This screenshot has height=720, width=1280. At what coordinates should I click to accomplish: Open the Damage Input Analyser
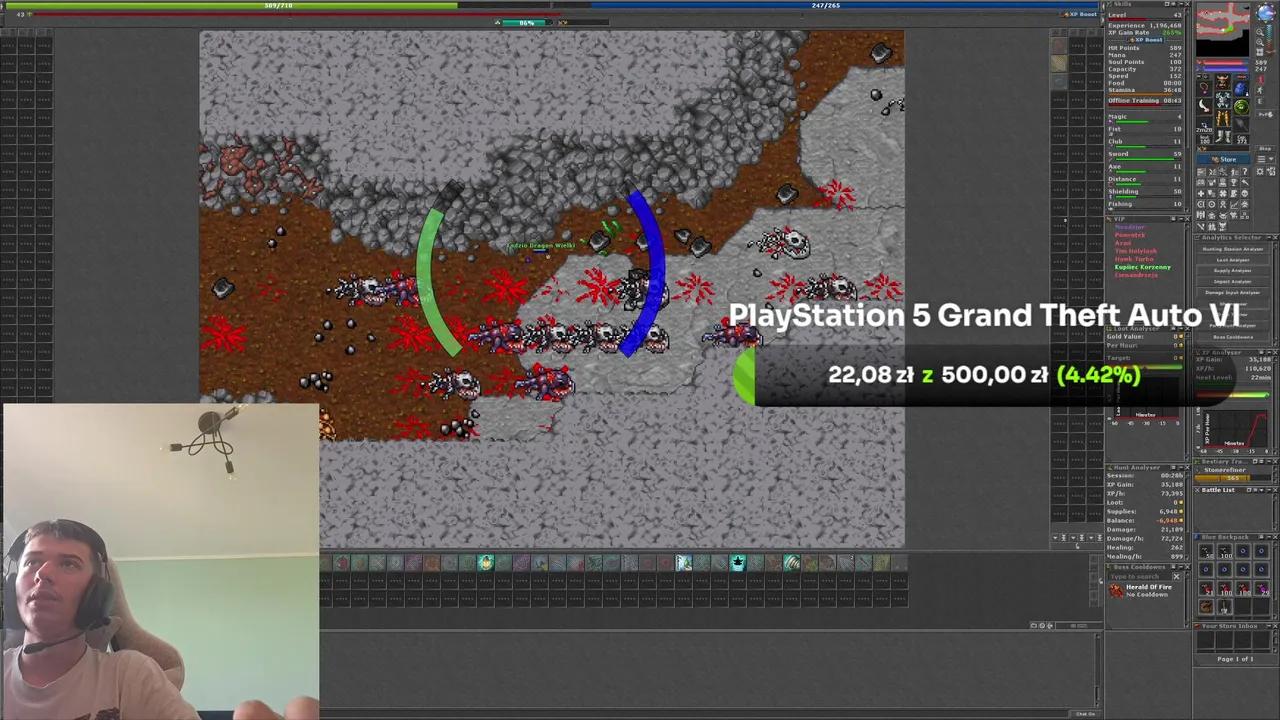pyautogui.click(x=1234, y=292)
